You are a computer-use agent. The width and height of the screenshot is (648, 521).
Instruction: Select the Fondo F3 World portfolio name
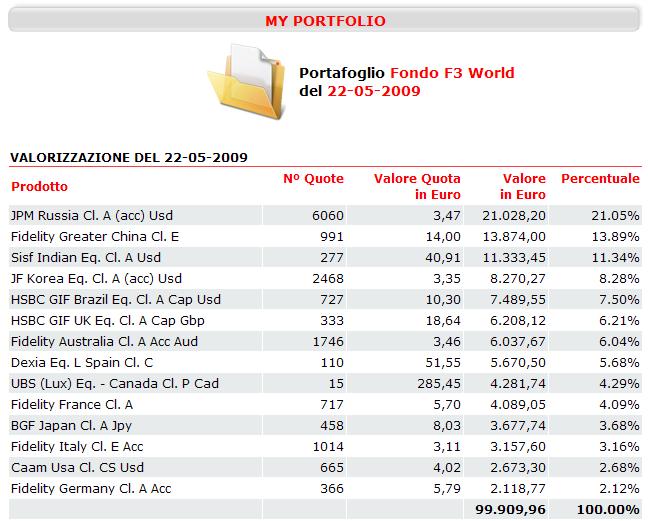[452, 73]
